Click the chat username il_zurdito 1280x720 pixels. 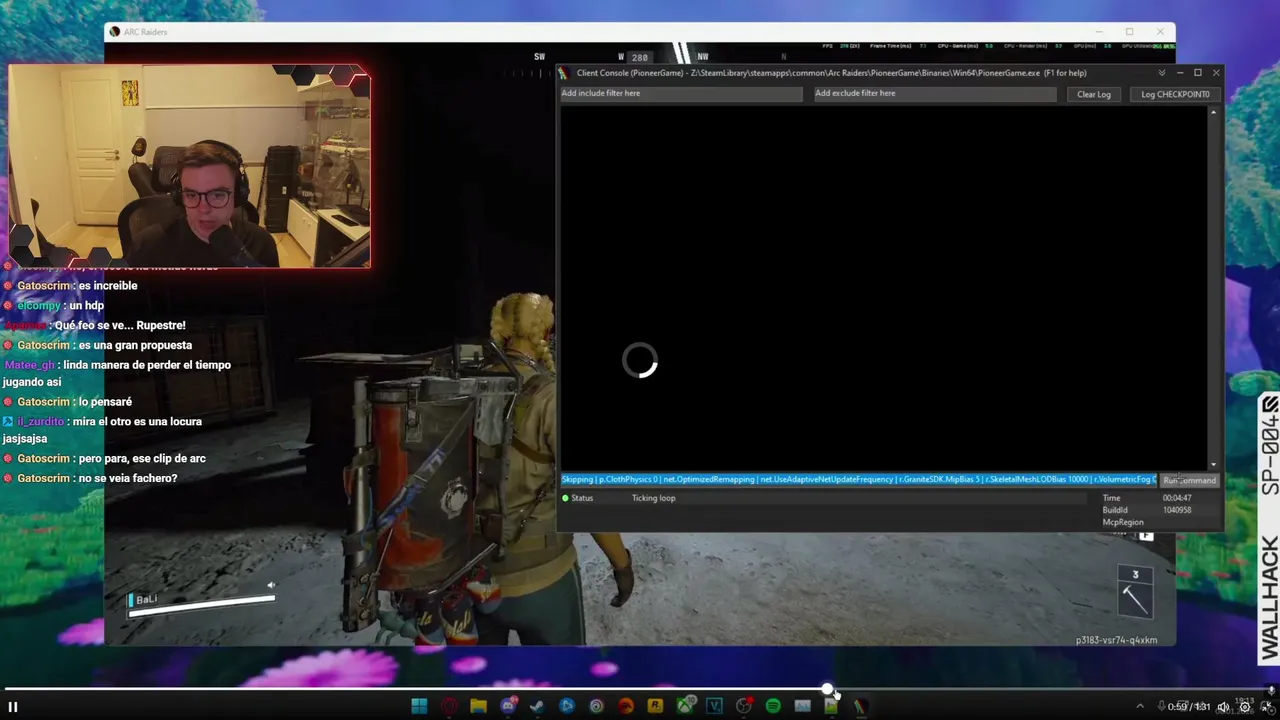tap(40, 422)
